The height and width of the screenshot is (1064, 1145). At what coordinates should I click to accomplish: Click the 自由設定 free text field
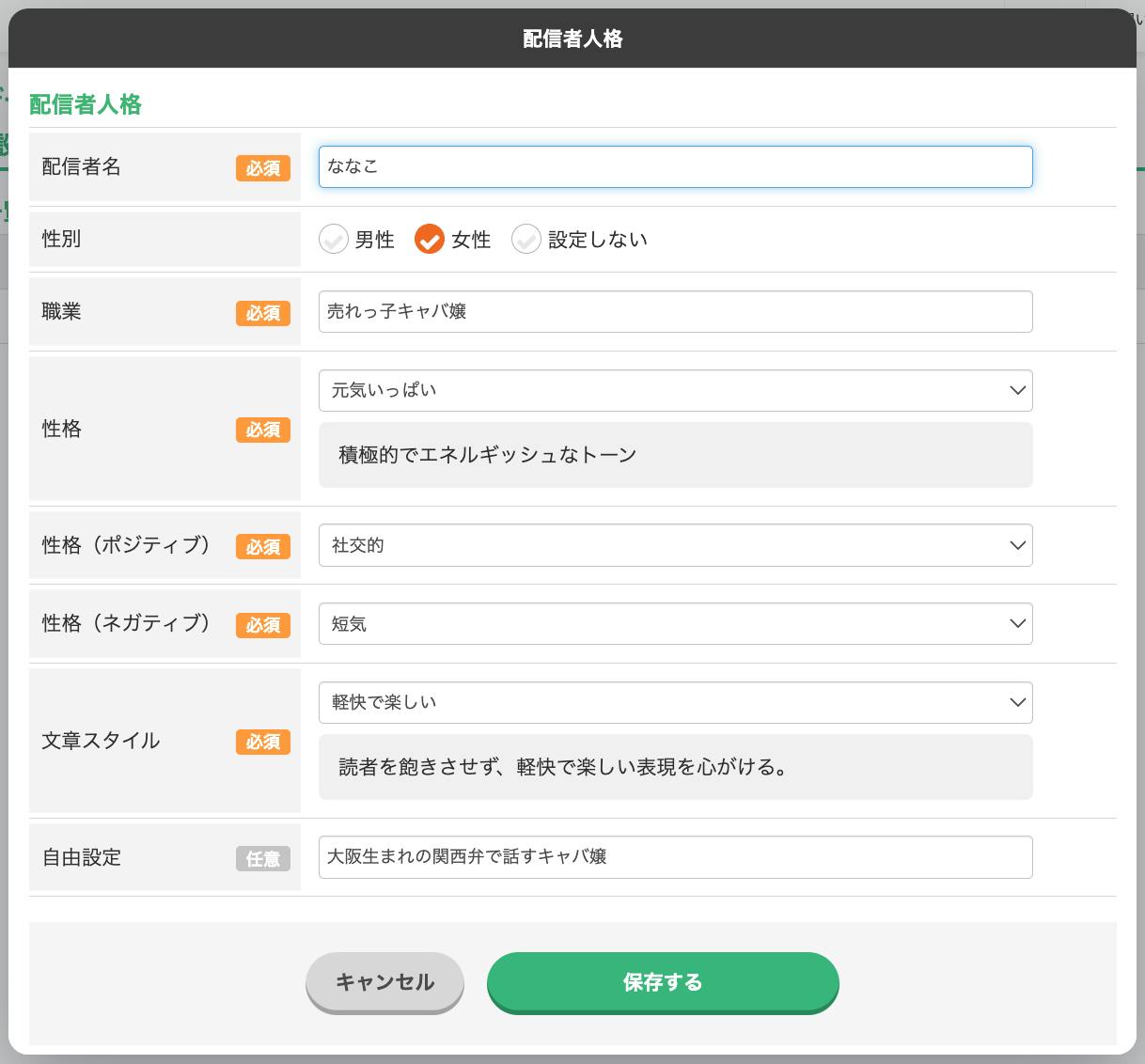[x=675, y=857]
